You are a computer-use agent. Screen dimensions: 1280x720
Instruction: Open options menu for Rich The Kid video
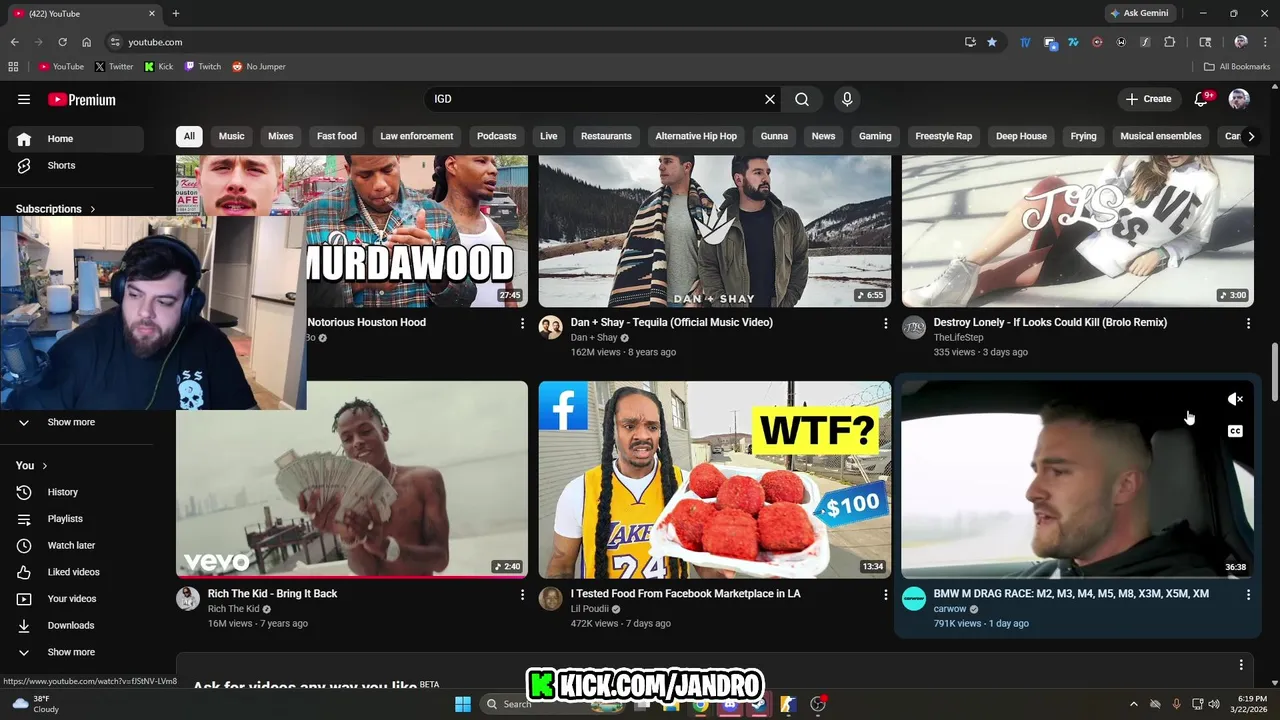(522, 594)
